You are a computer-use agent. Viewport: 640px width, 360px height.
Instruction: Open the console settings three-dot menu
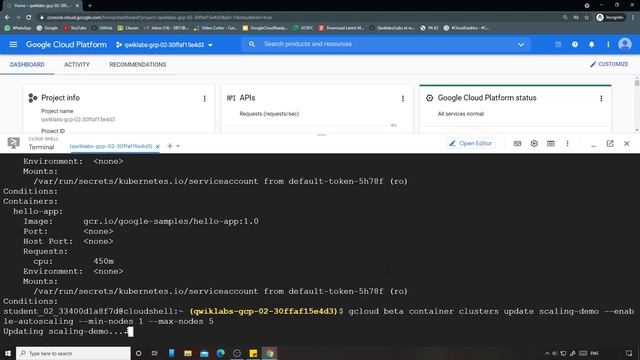tap(608, 44)
